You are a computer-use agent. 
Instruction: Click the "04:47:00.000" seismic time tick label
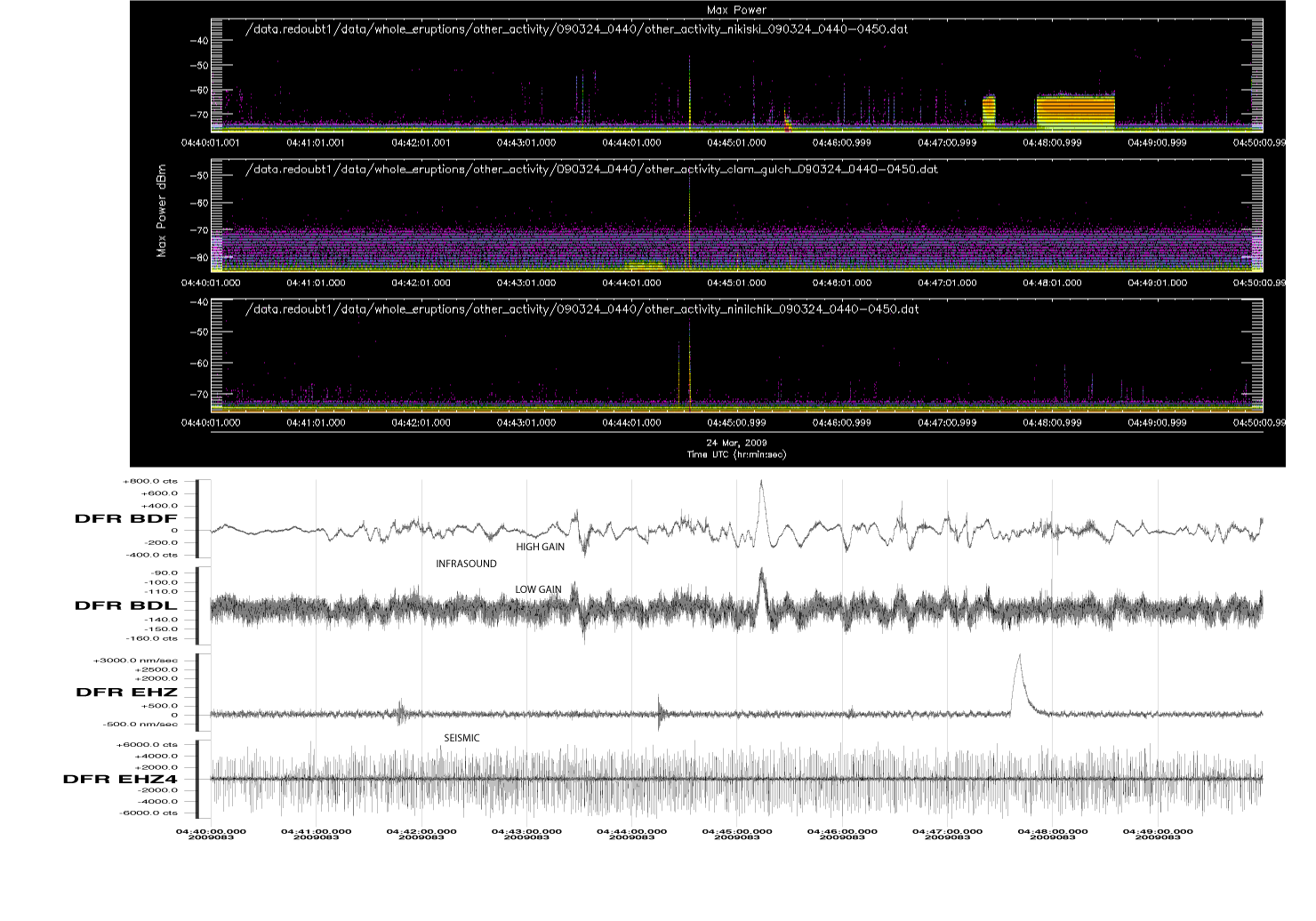tap(948, 831)
